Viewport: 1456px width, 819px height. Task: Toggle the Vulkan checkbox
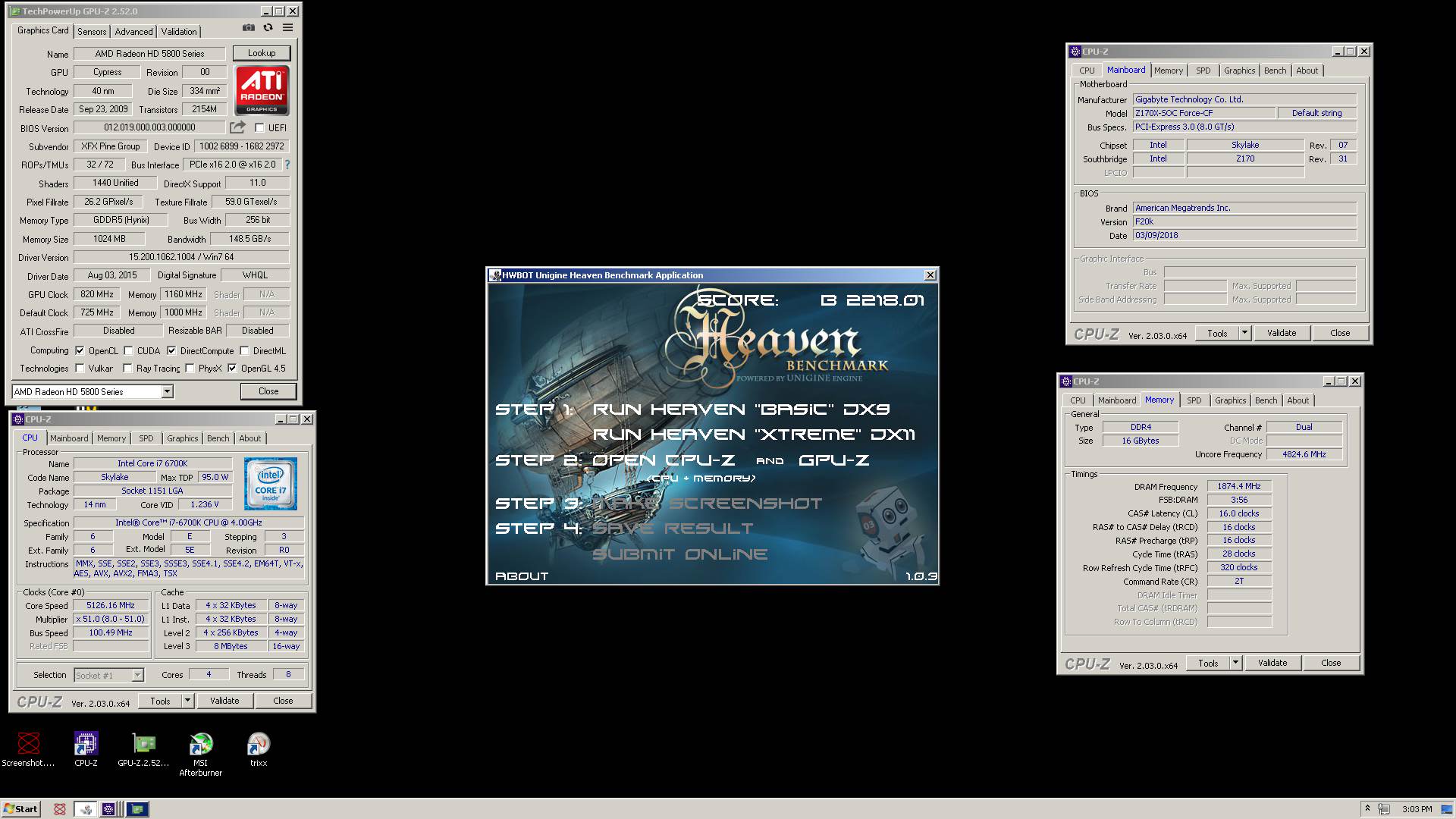80,368
